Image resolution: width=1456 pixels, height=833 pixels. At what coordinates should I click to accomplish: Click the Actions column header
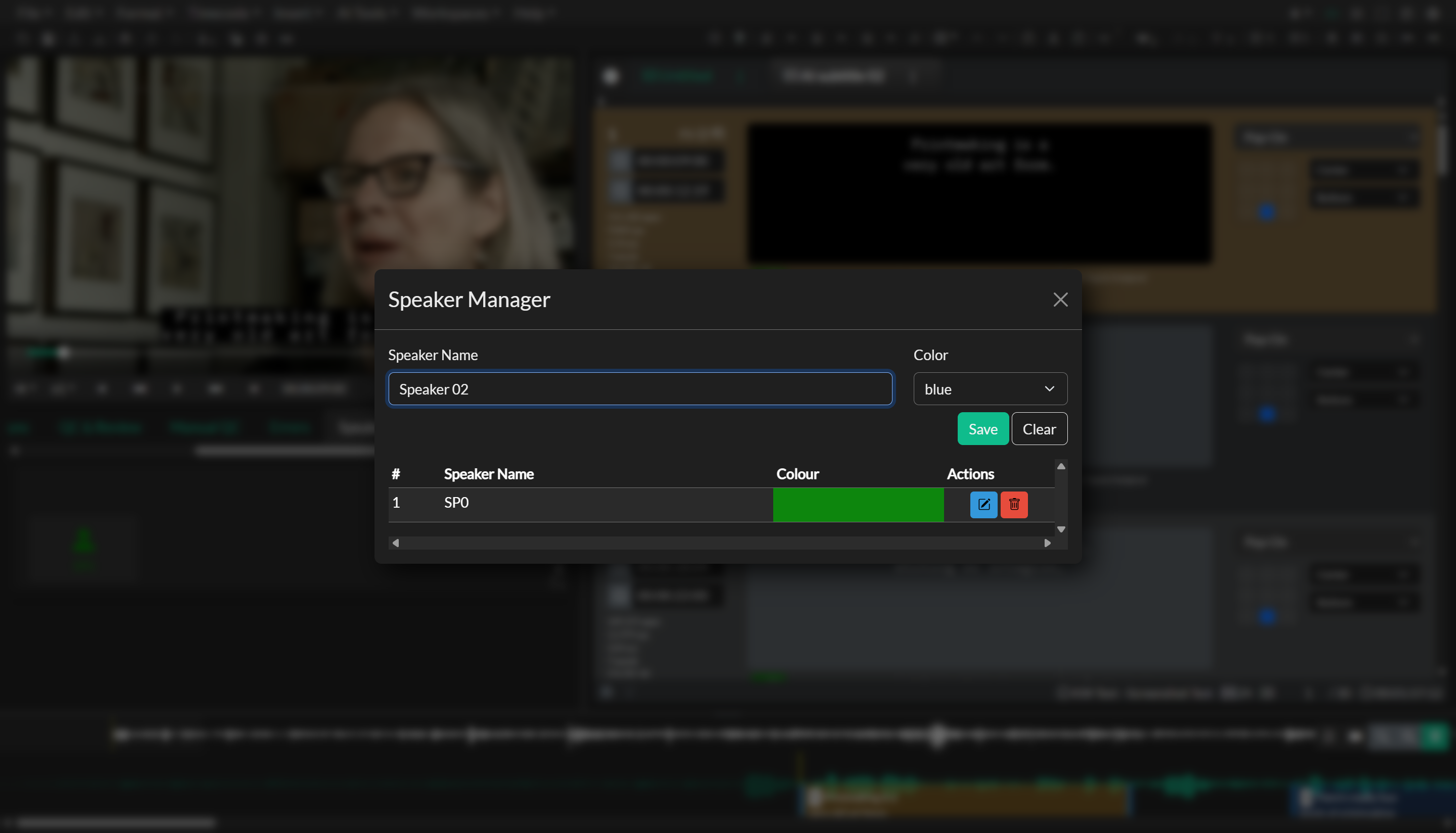[970, 474]
